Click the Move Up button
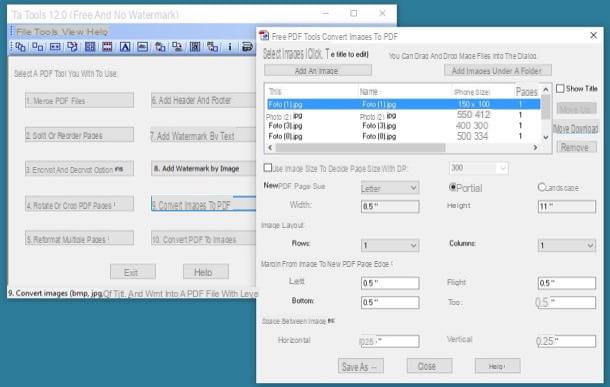Viewport: 610px width, 387px height. 576,109
